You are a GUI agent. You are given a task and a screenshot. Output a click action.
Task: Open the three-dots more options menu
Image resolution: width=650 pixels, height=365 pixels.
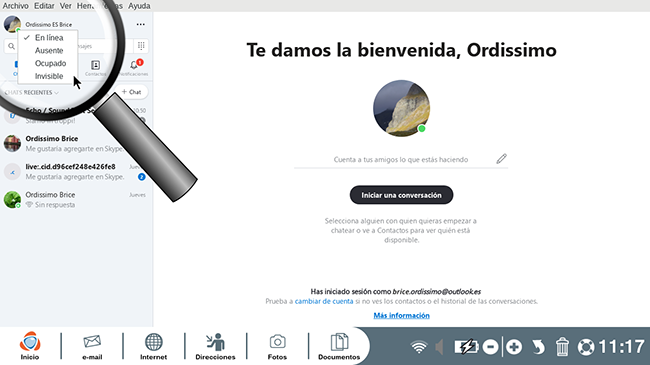[x=141, y=24]
